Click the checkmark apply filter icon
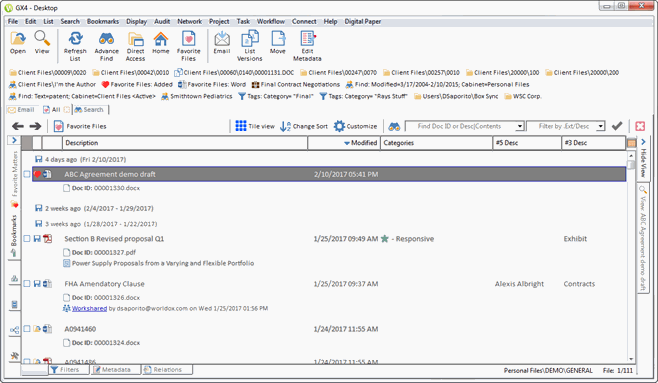This screenshot has height=383, width=658. point(617,126)
